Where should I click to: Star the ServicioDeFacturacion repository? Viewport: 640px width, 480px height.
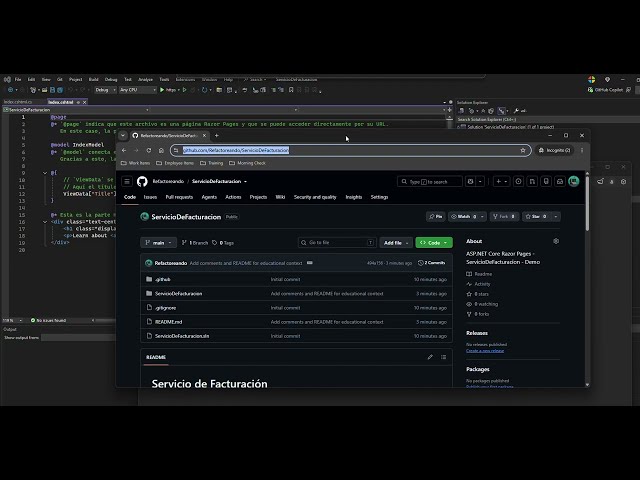pos(536,216)
